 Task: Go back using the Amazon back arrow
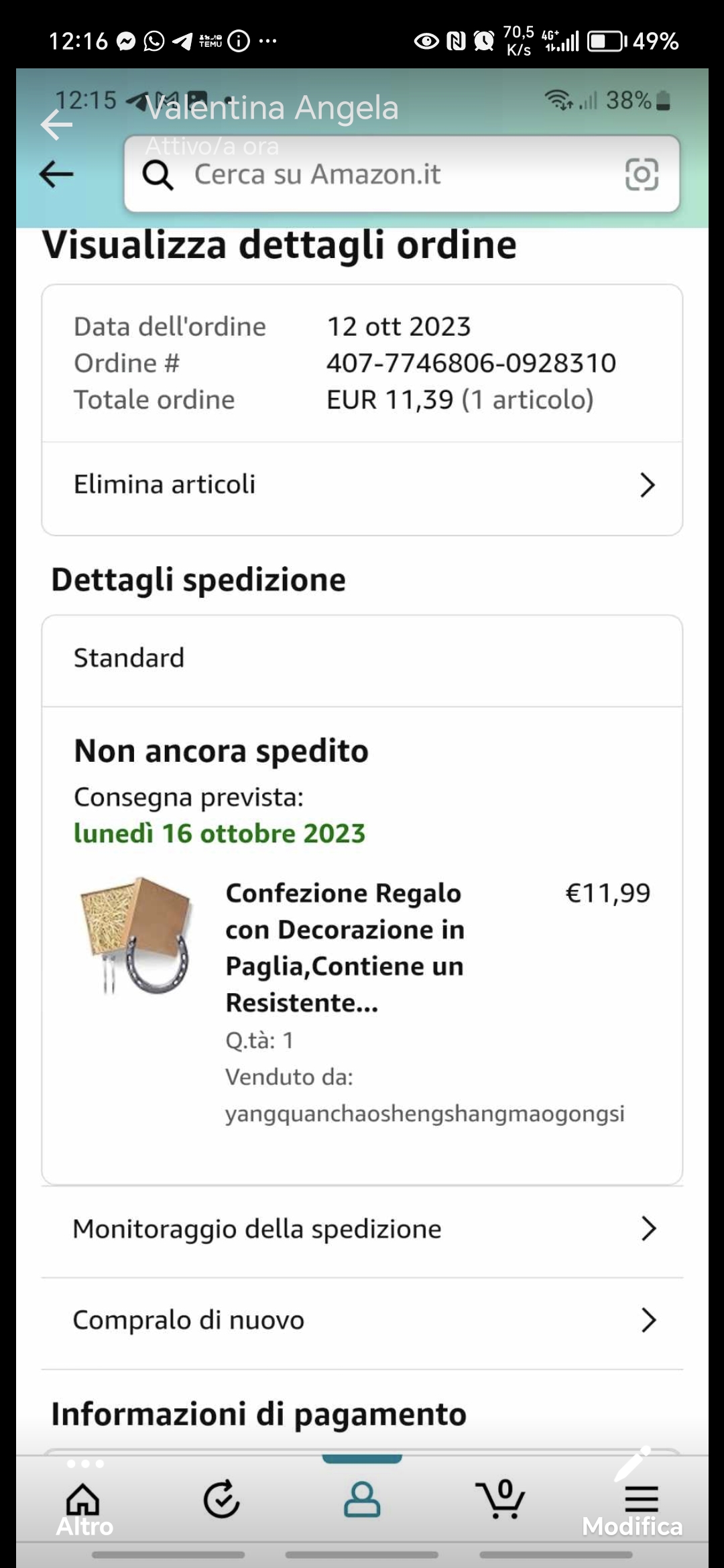[56, 175]
